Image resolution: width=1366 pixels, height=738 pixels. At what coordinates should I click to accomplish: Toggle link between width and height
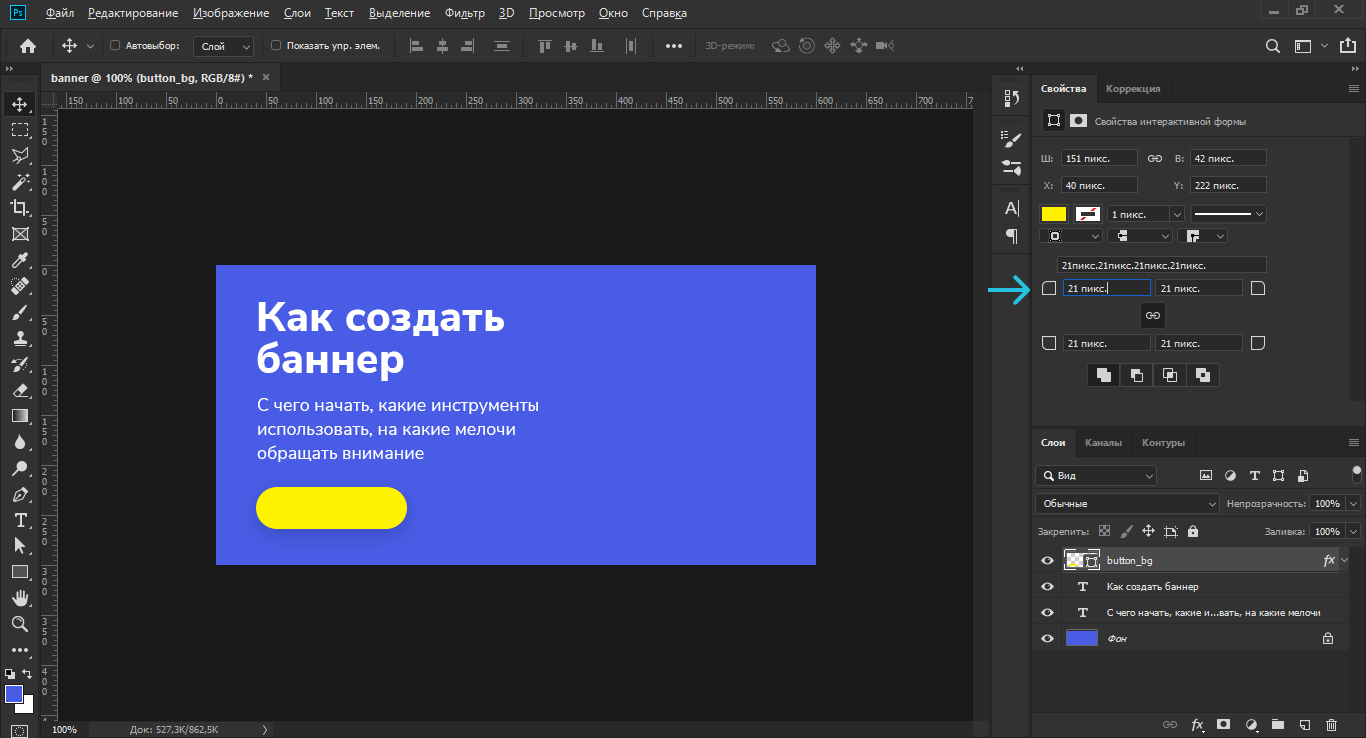(x=1154, y=158)
